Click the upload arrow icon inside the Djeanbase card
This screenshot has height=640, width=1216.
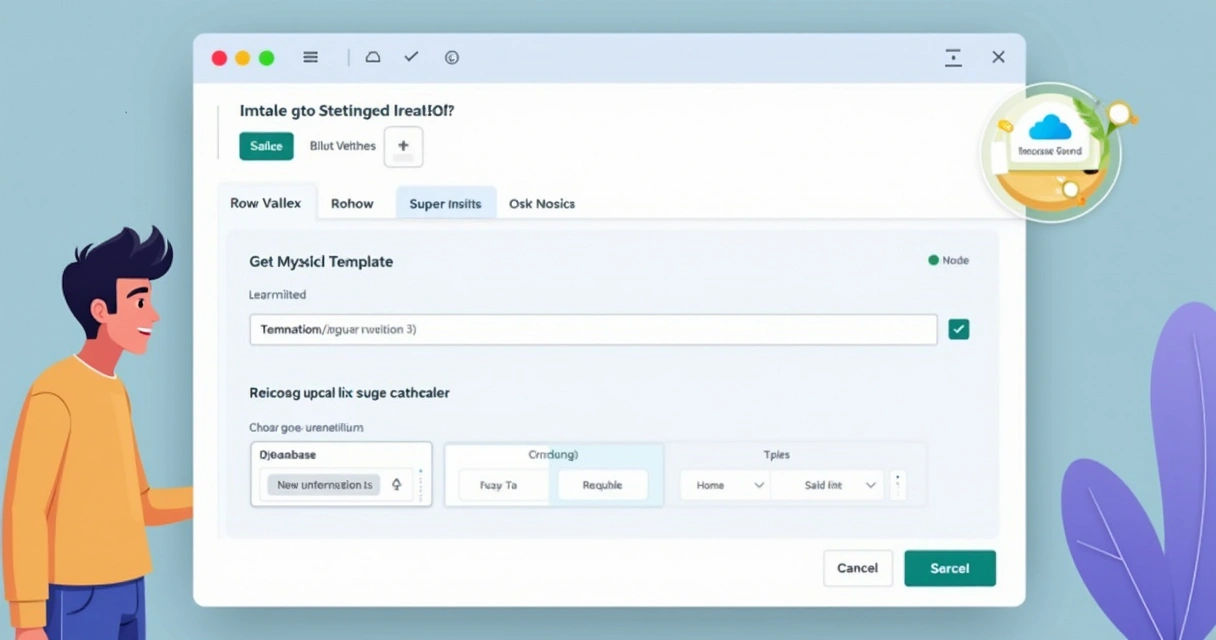(x=397, y=483)
